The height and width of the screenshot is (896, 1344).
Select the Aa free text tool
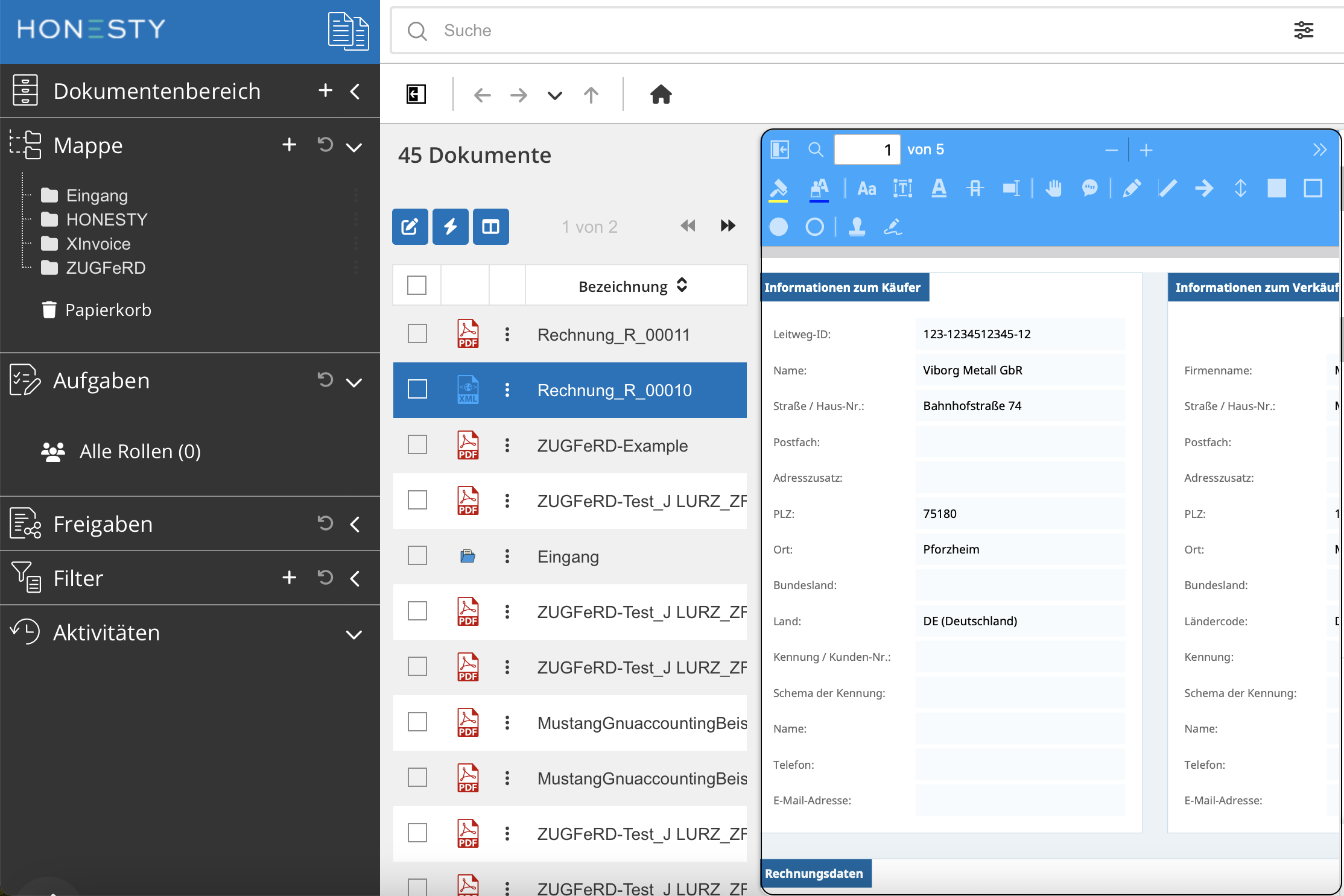(867, 189)
